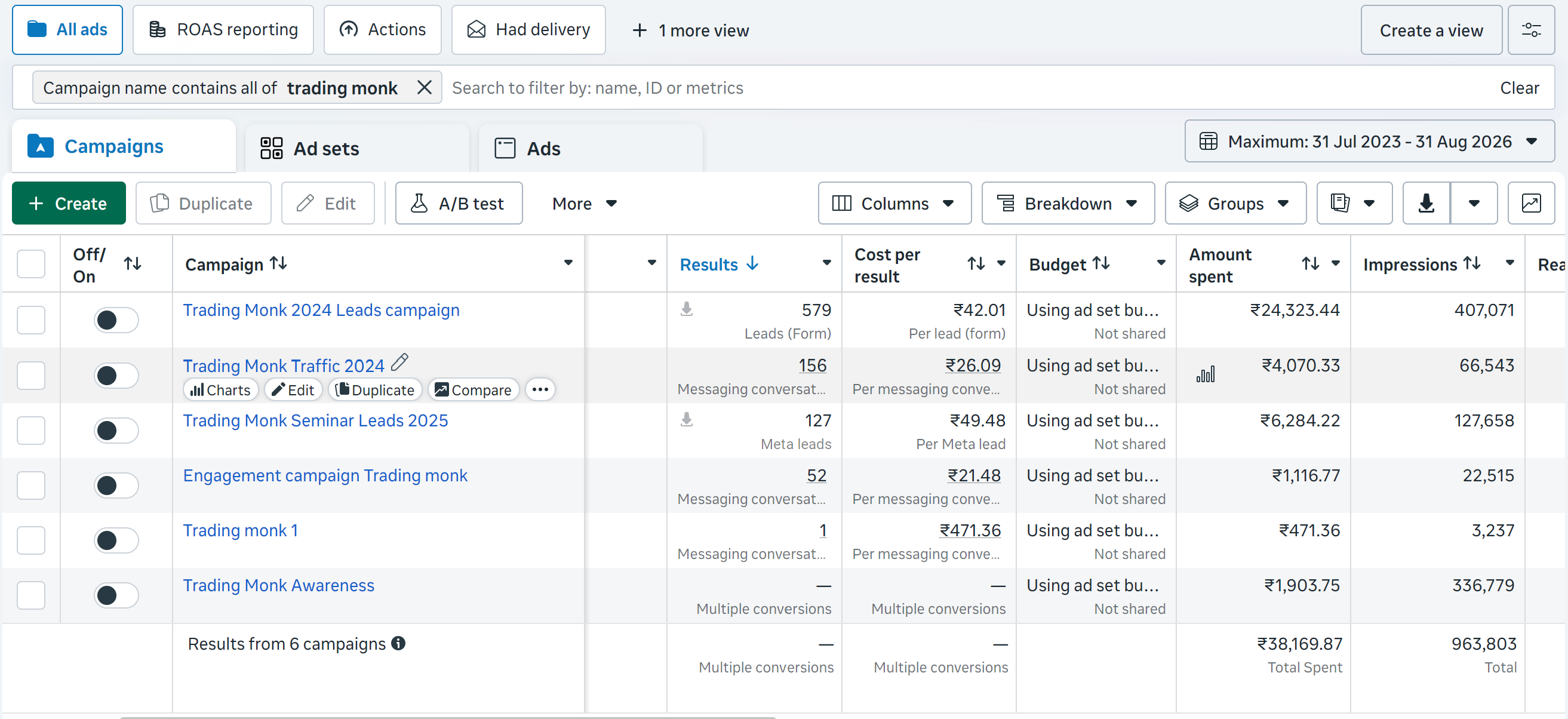Toggle on Trading Monk Traffic 2024
Image resolution: width=1568 pixels, height=719 pixels.
116,375
